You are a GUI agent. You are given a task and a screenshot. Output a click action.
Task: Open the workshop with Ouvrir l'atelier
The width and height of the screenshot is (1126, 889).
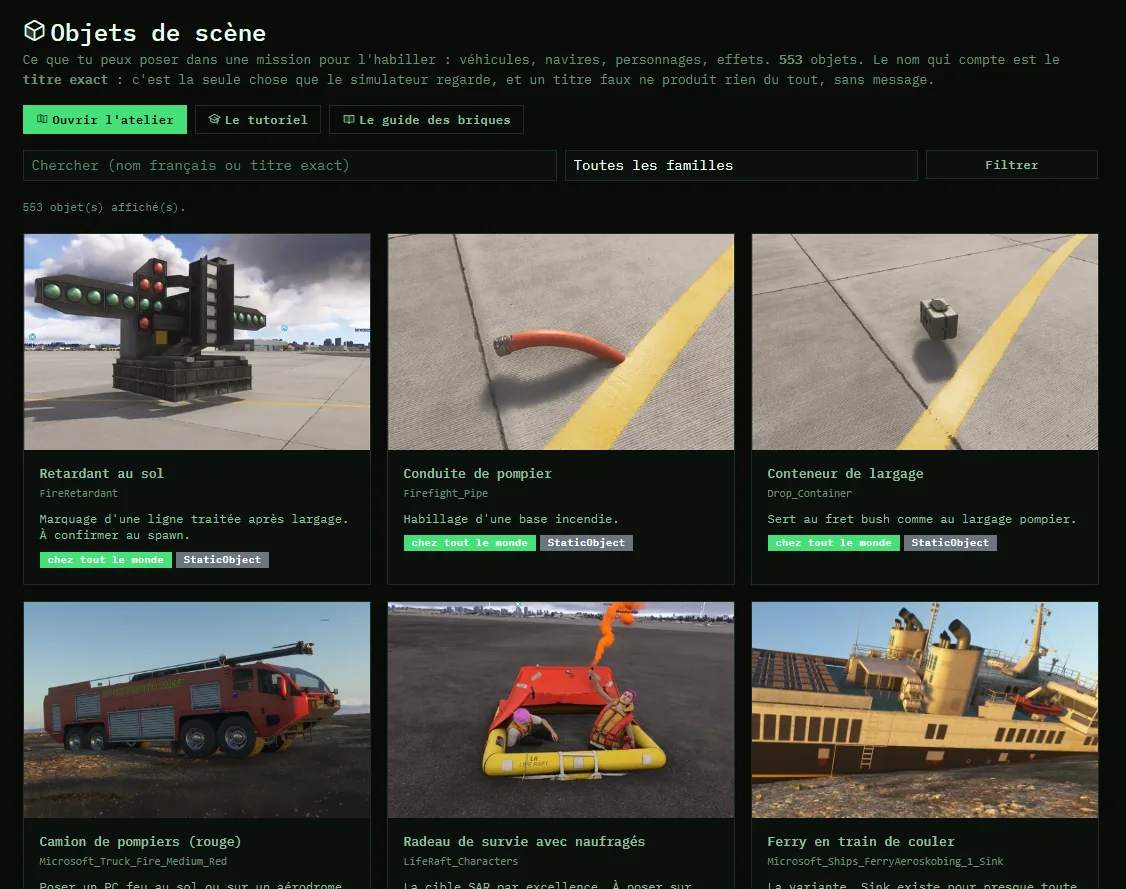105,120
